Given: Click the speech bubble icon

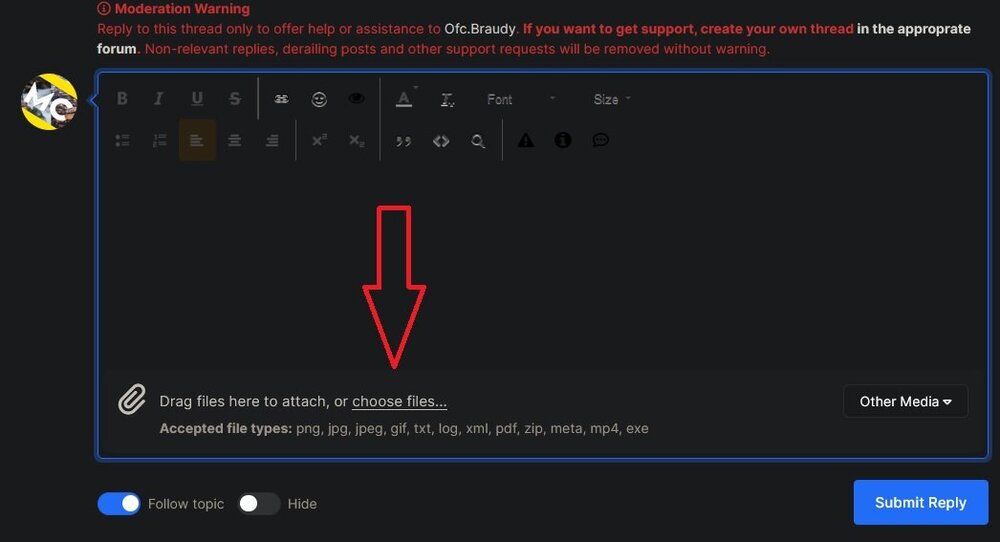Looking at the screenshot, I should (x=600, y=140).
